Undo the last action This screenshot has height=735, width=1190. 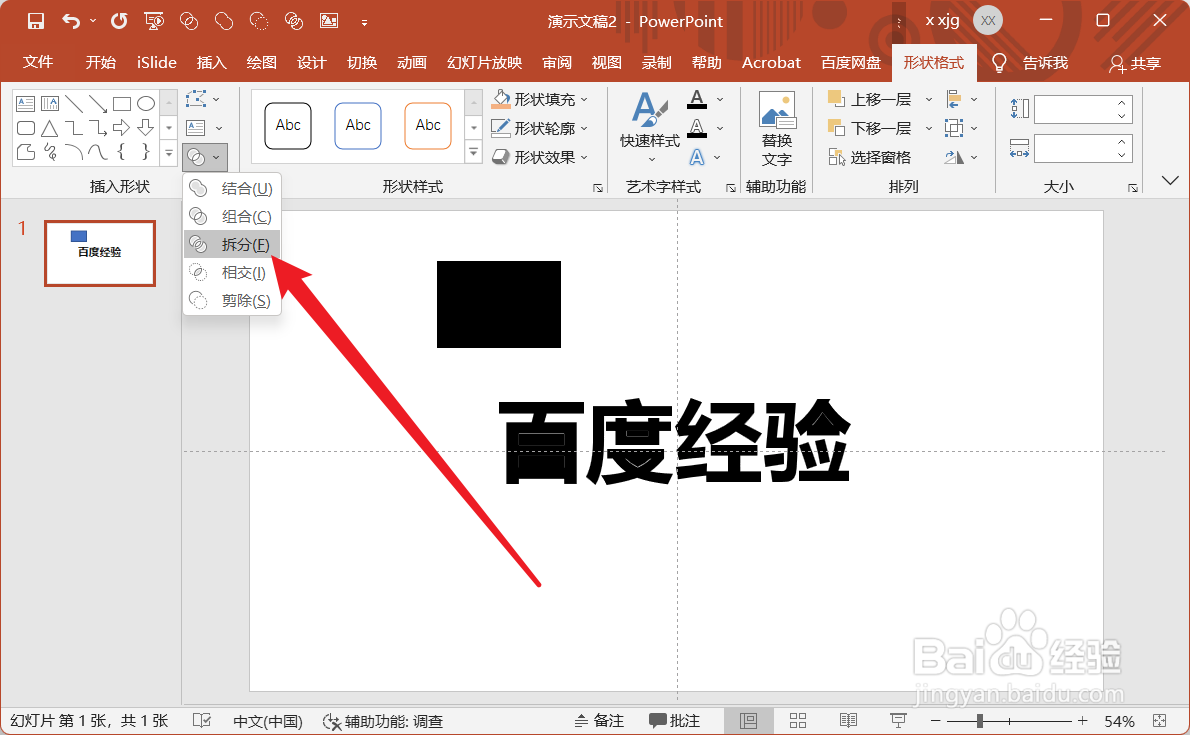tap(71, 21)
